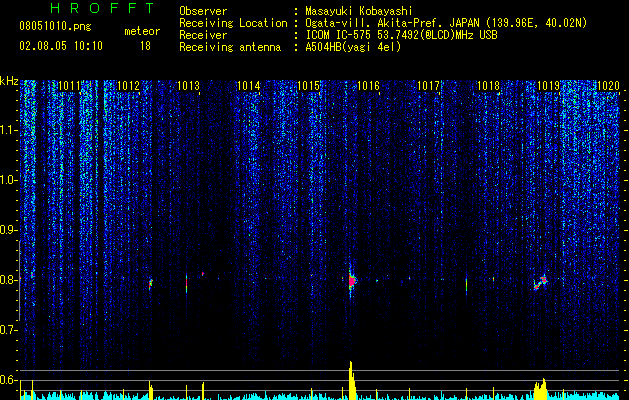The width and height of the screenshot is (629, 400).
Task: Select observer name Masayuki Kobayashi
Action: click(359, 12)
